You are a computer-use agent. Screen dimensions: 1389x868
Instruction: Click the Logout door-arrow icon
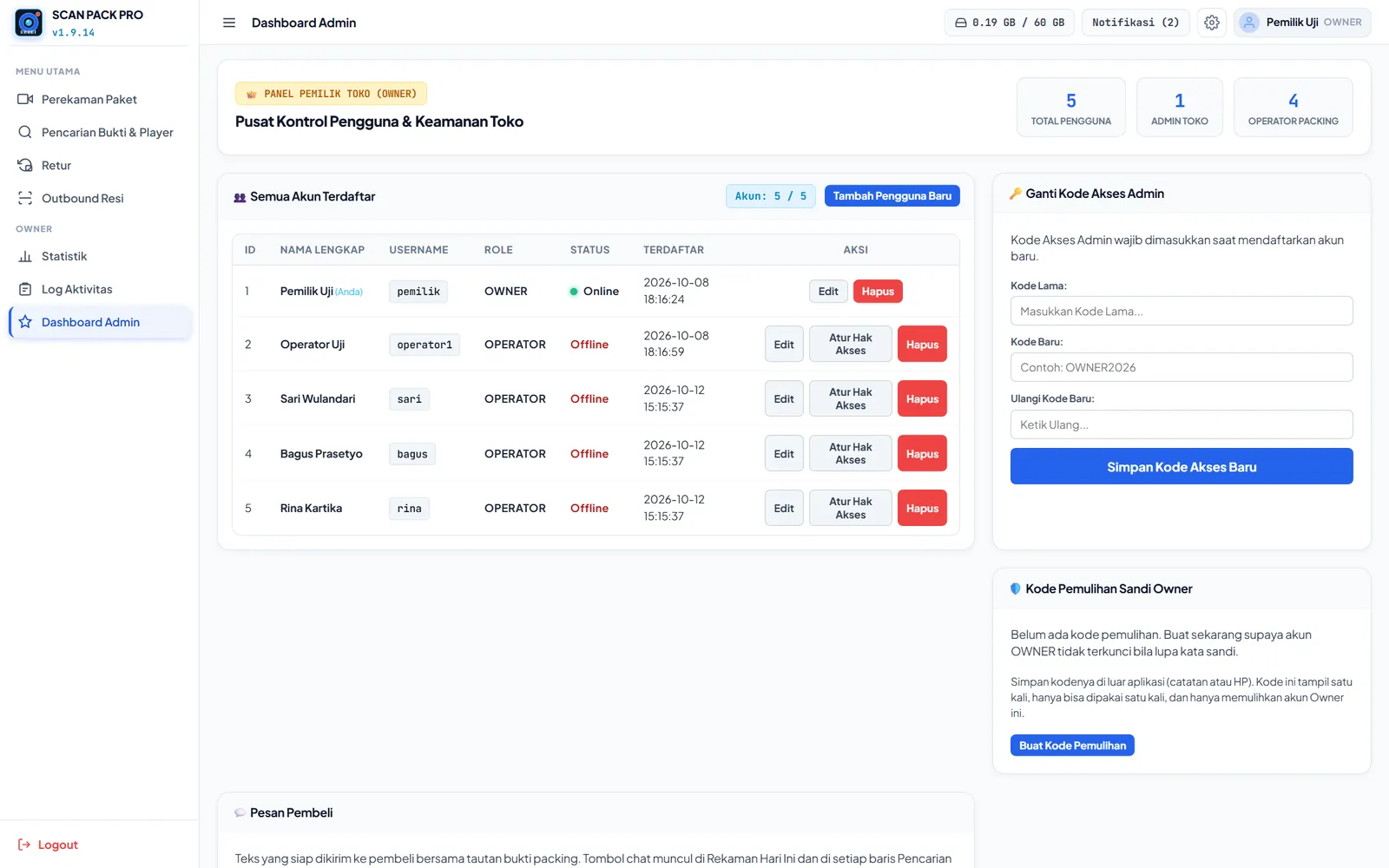(x=24, y=845)
